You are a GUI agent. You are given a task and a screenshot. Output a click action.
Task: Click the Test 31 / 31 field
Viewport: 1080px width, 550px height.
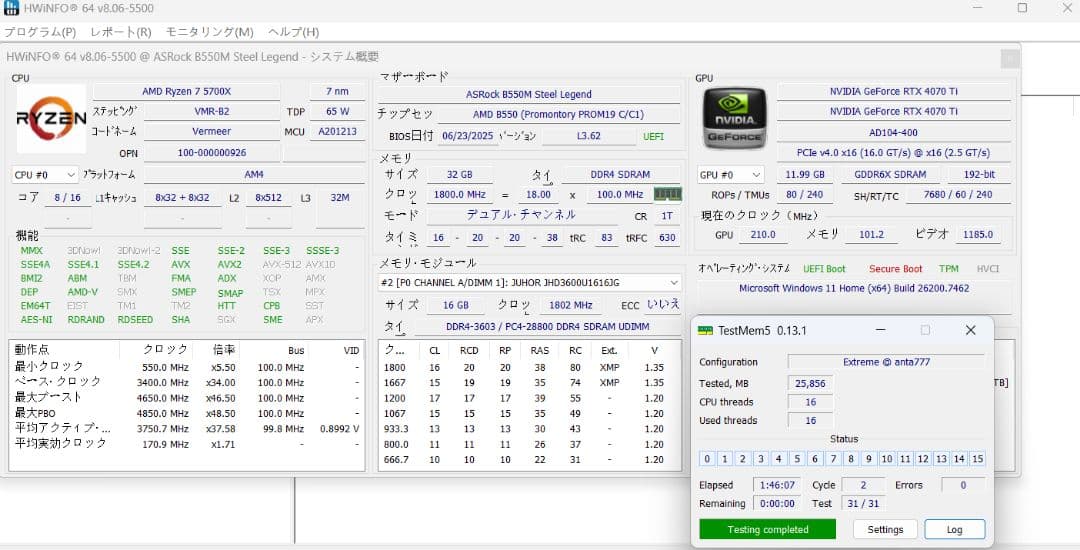(x=863, y=504)
